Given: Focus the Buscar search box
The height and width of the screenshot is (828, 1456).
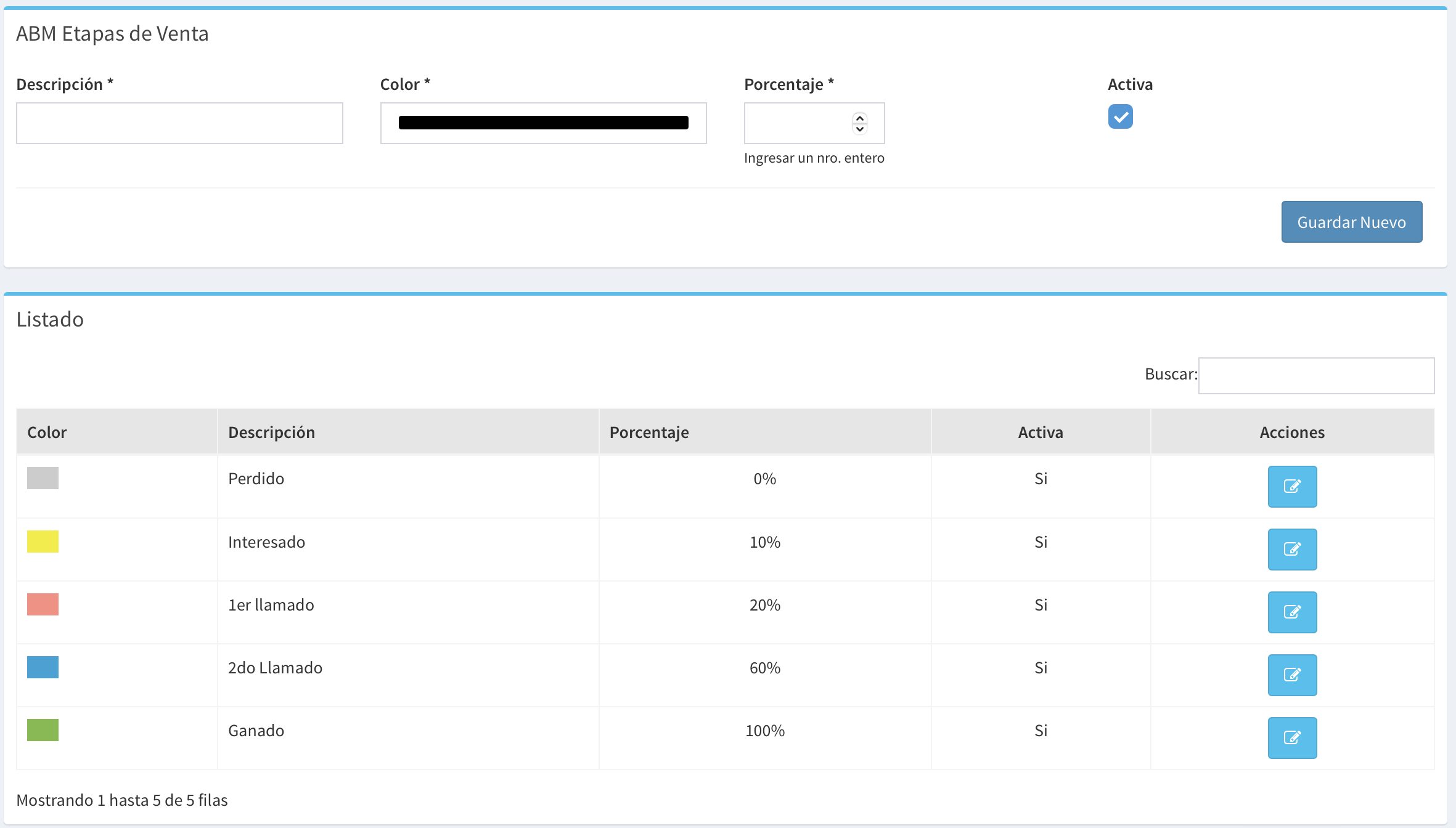Looking at the screenshot, I should pos(1316,375).
